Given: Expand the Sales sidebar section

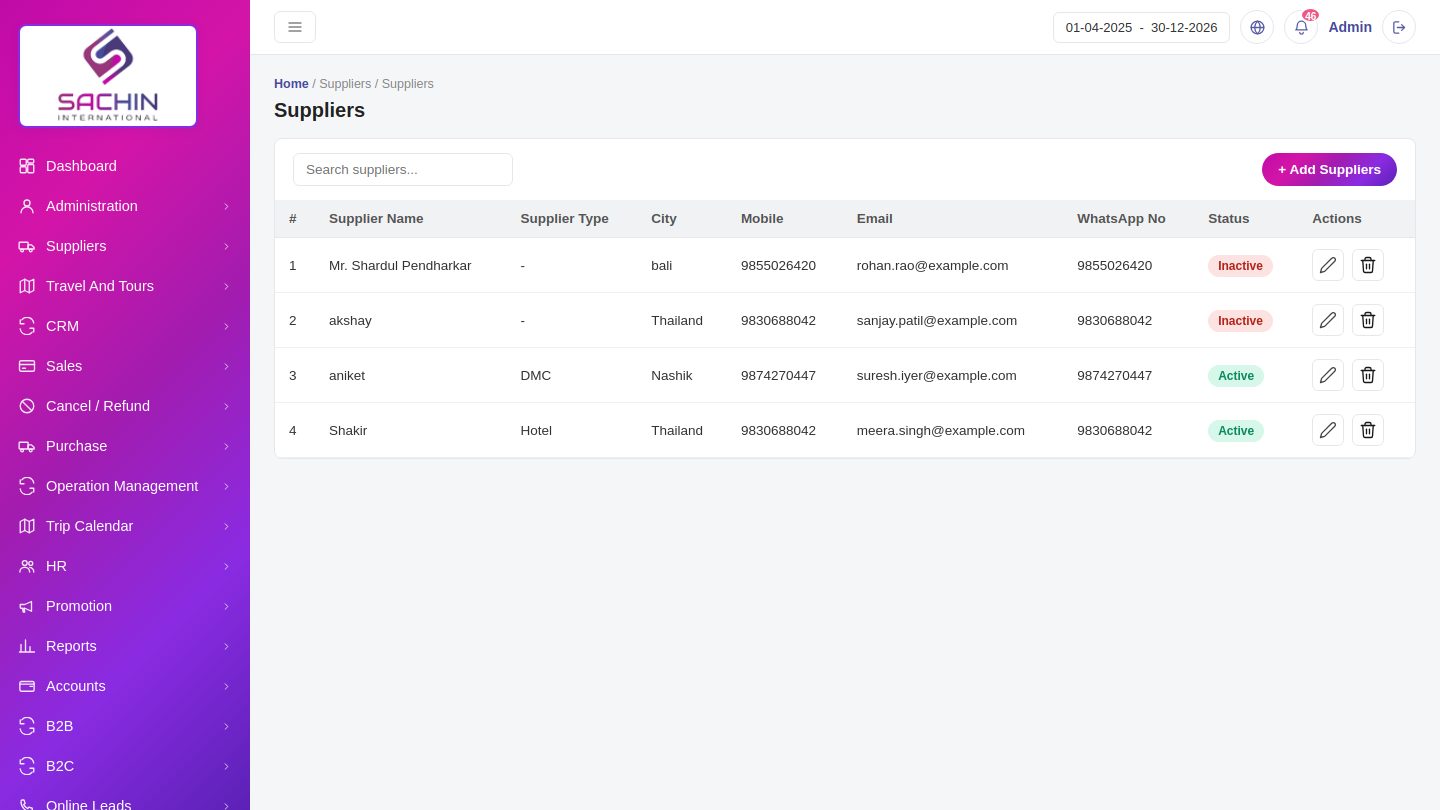Looking at the screenshot, I should (125, 366).
